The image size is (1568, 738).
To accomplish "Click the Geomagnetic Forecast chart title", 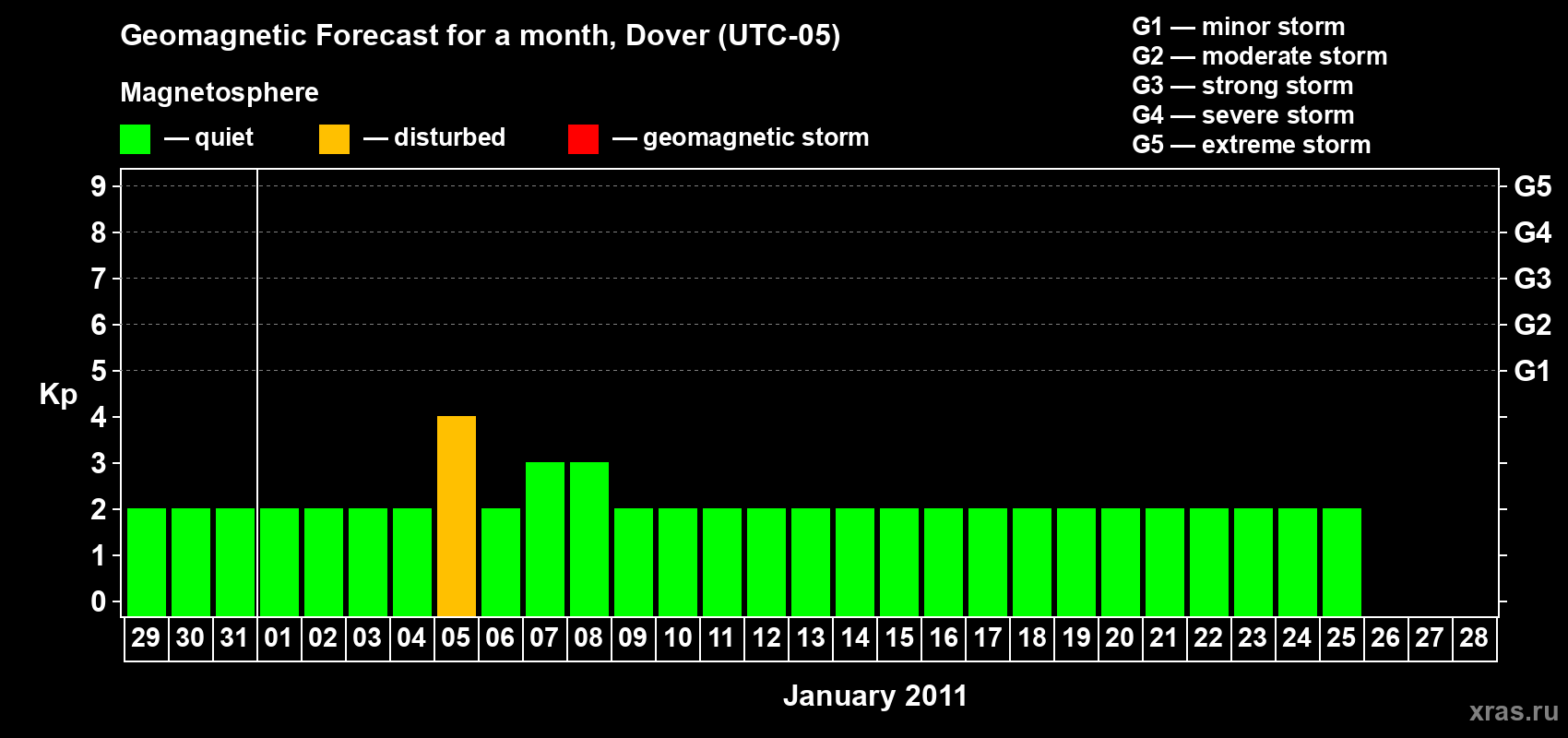I will click(481, 35).
